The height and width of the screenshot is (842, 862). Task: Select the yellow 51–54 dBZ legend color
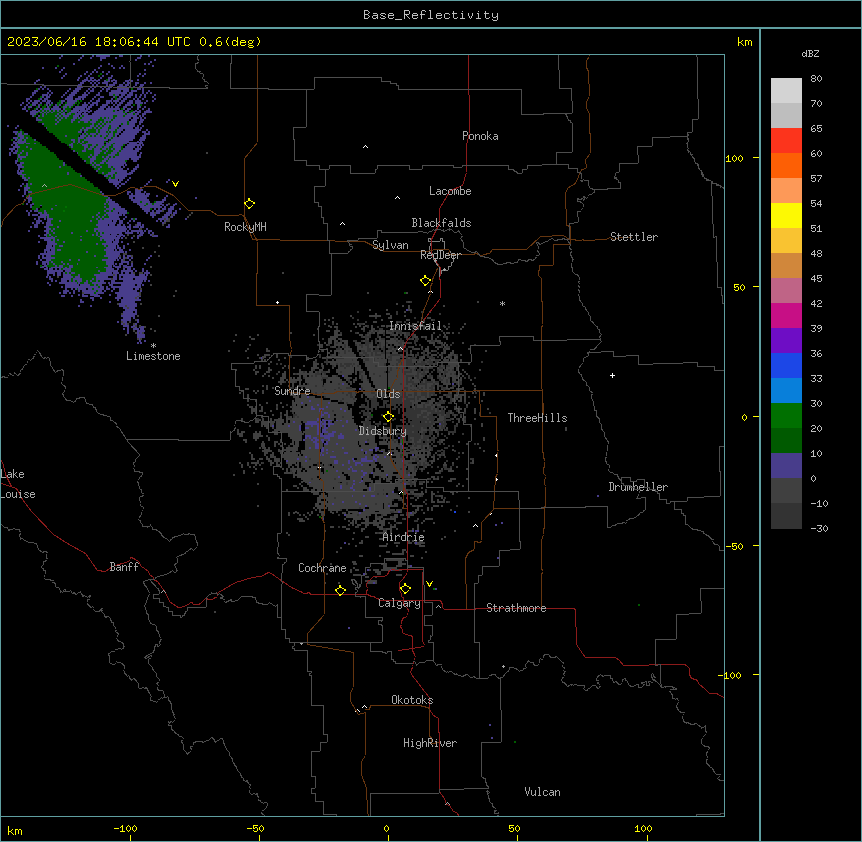[786, 215]
